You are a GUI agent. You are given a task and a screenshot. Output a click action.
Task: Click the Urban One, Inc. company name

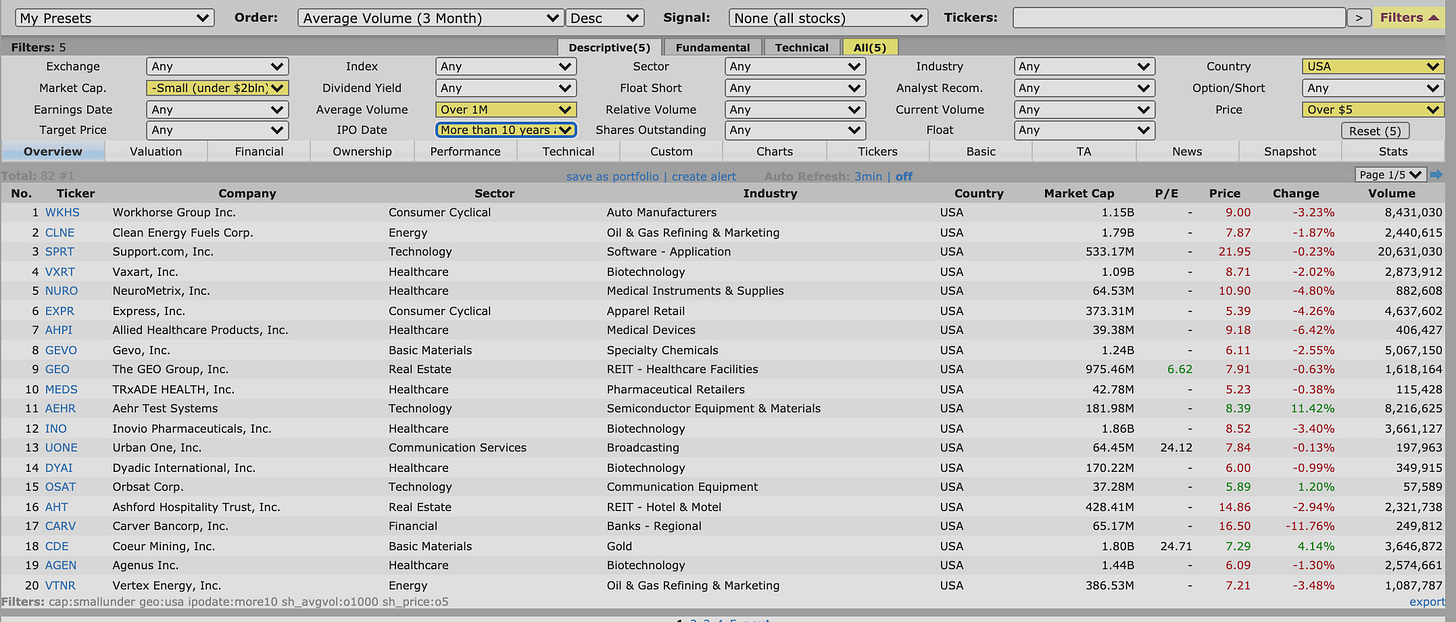click(157, 448)
